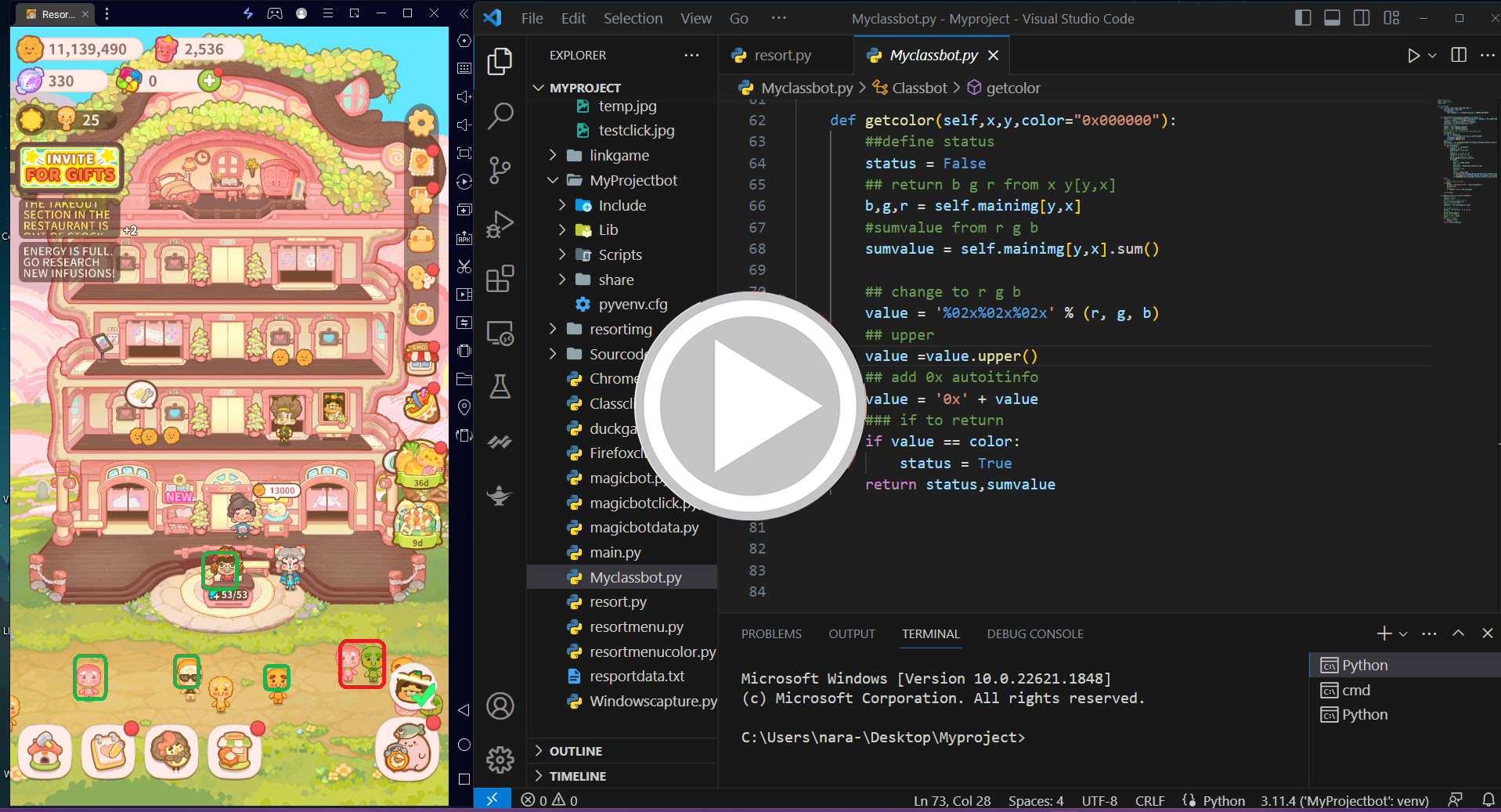Open the house build menu in game
Image resolution: width=1501 pixels, height=812 pixels.
coord(45,752)
